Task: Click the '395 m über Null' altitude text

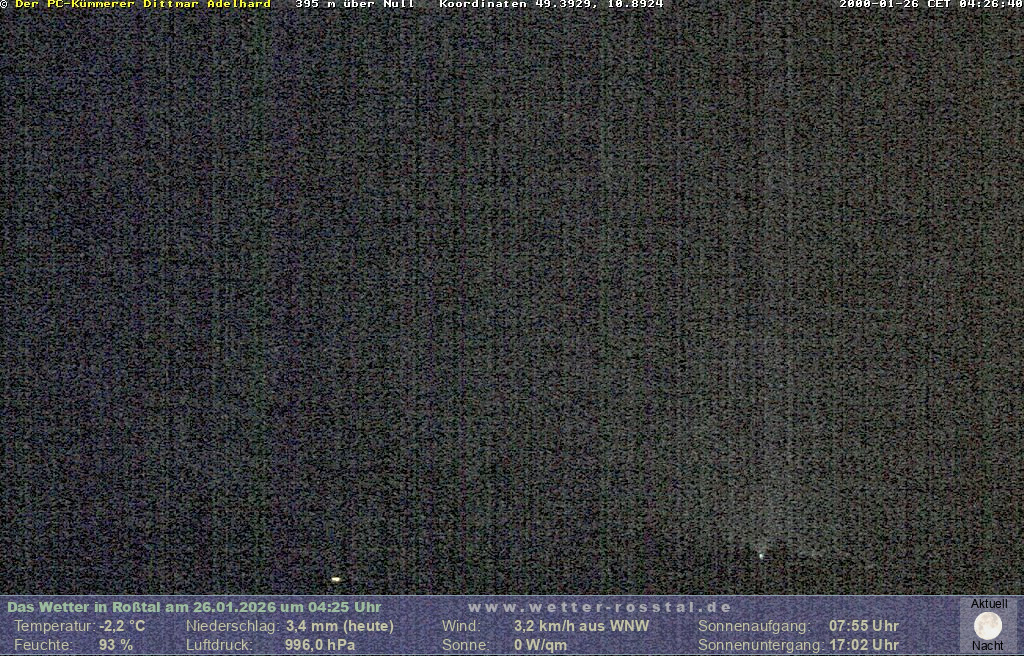Action: tap(355, 5)
